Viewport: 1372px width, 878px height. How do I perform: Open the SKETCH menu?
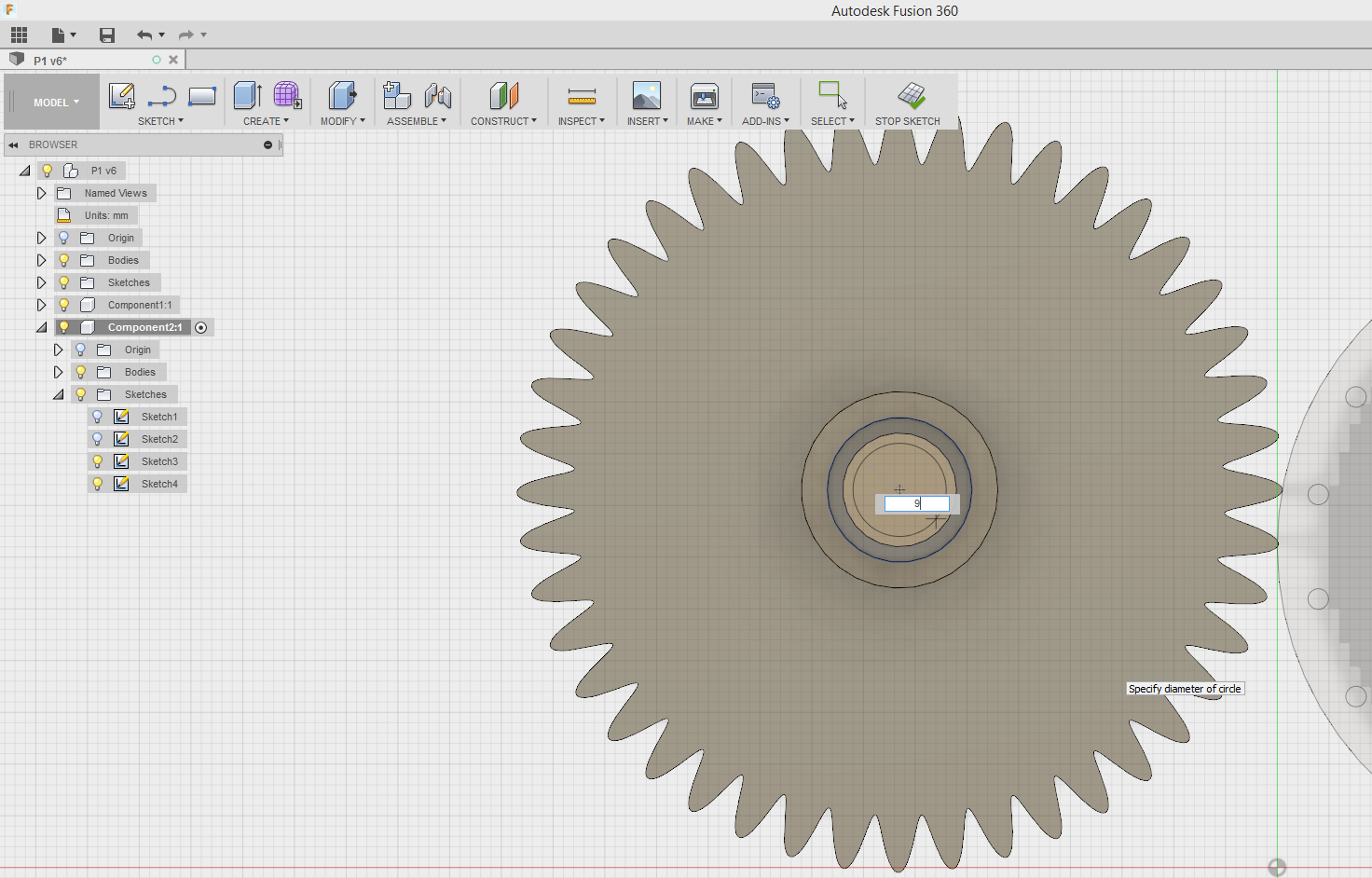point(160,121)
